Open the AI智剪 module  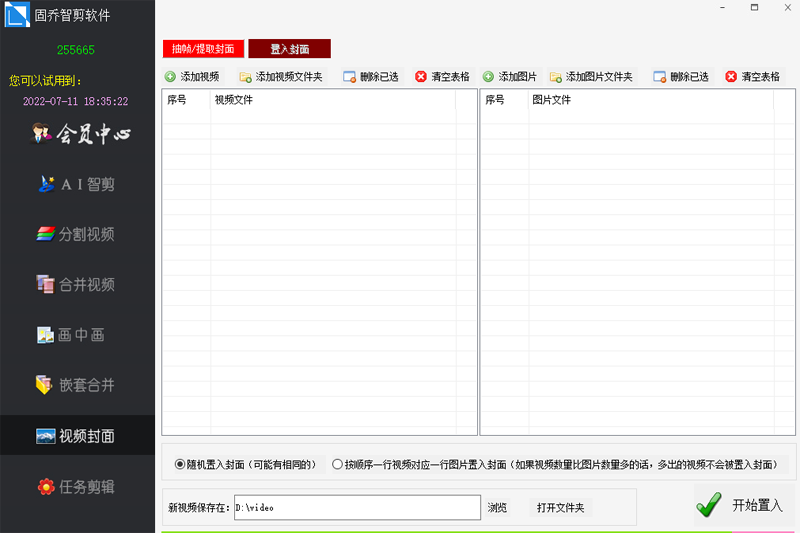point(77,184)
